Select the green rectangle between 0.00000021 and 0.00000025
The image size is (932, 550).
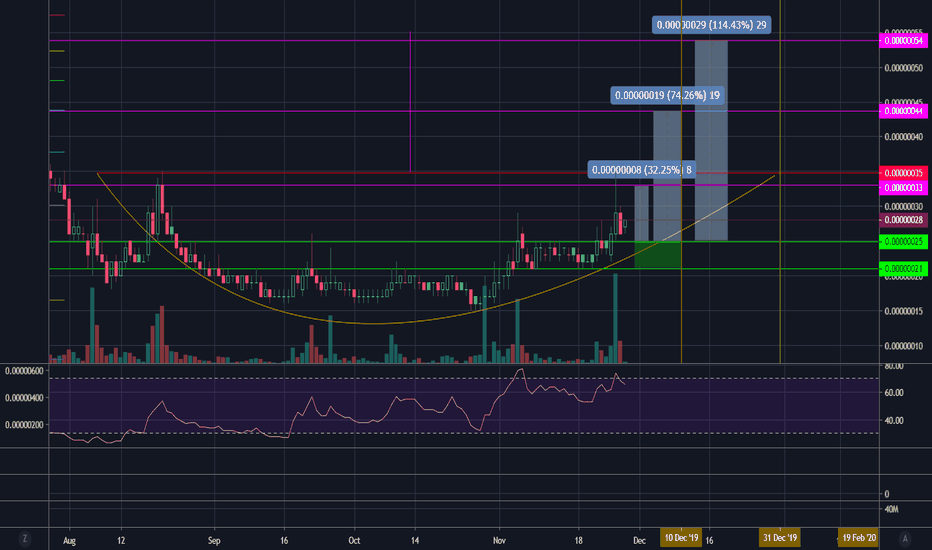(658, 254)
